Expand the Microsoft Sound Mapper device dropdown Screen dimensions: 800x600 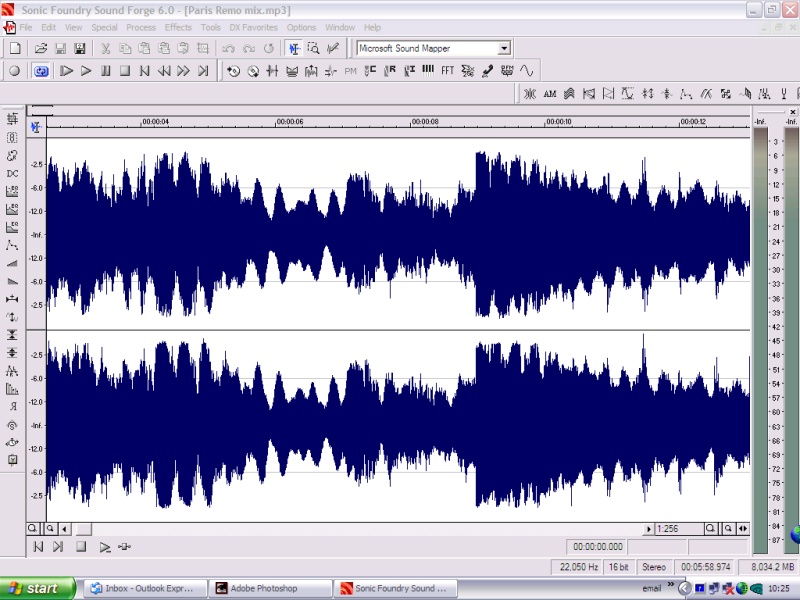point(504,48)
